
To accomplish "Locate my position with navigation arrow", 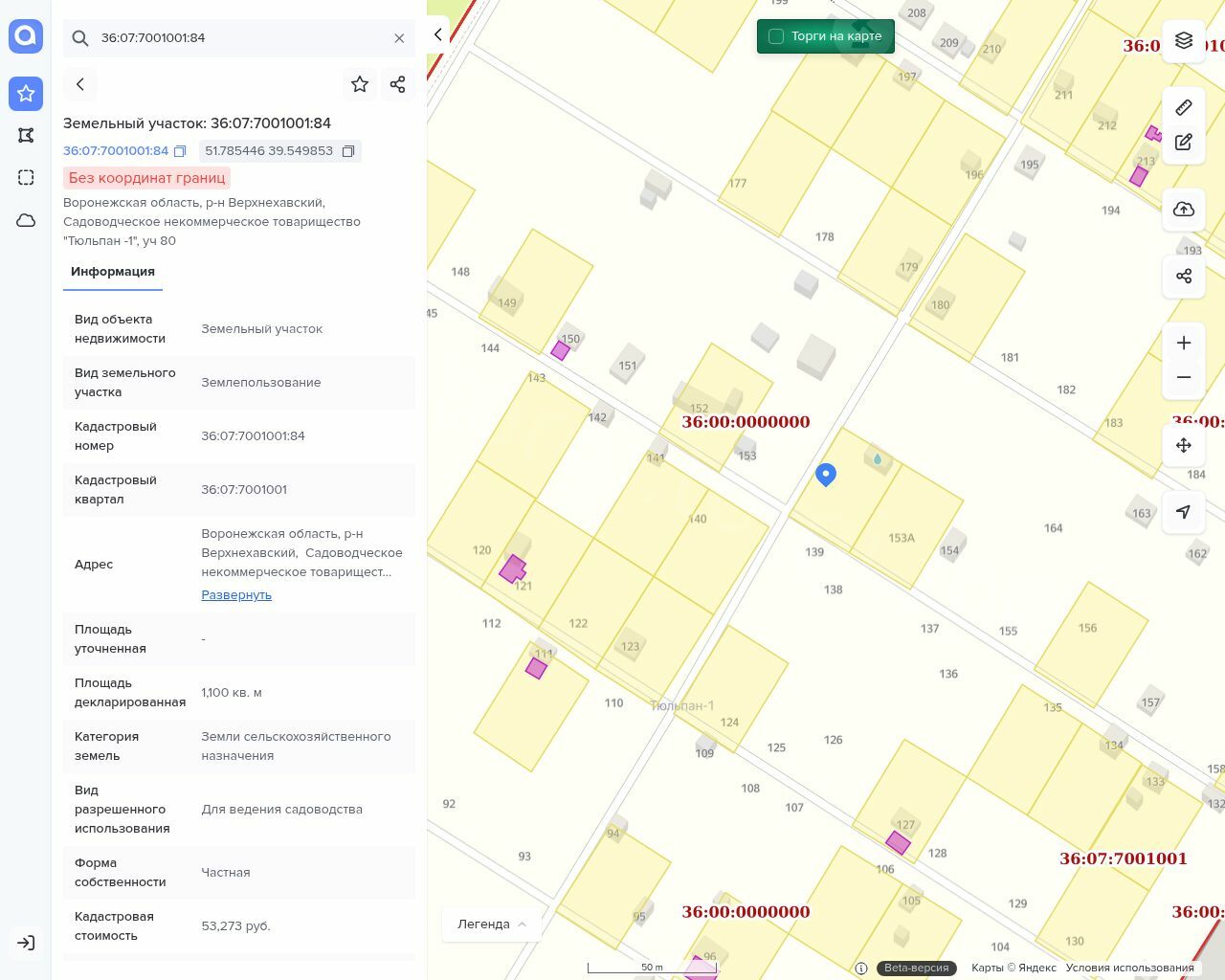I will pos(1184,512).
